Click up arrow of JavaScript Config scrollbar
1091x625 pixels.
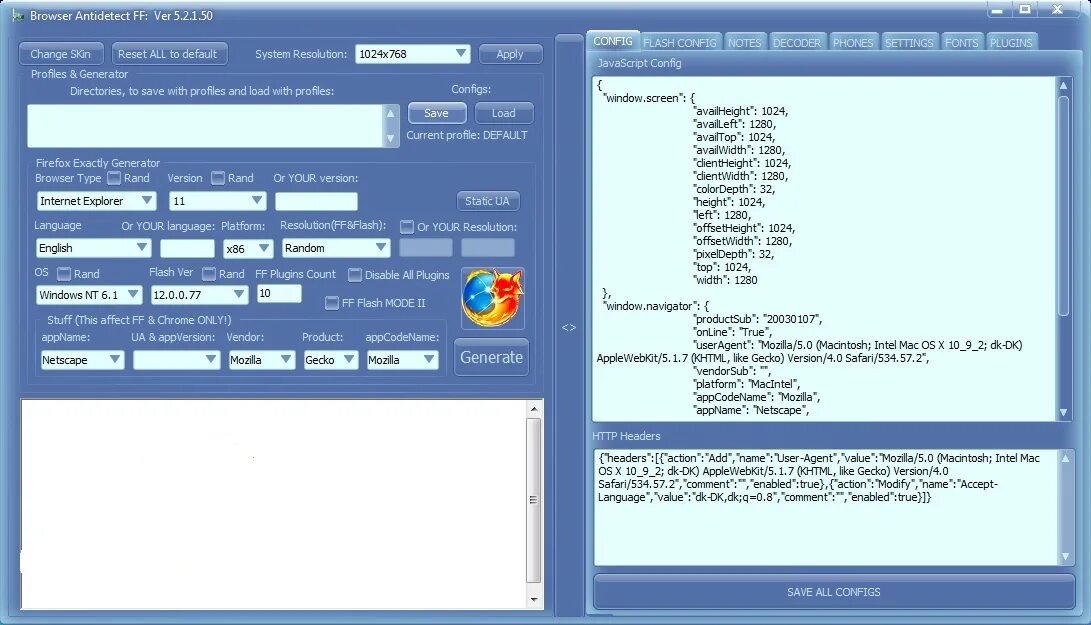click(x=1063, y=85)
